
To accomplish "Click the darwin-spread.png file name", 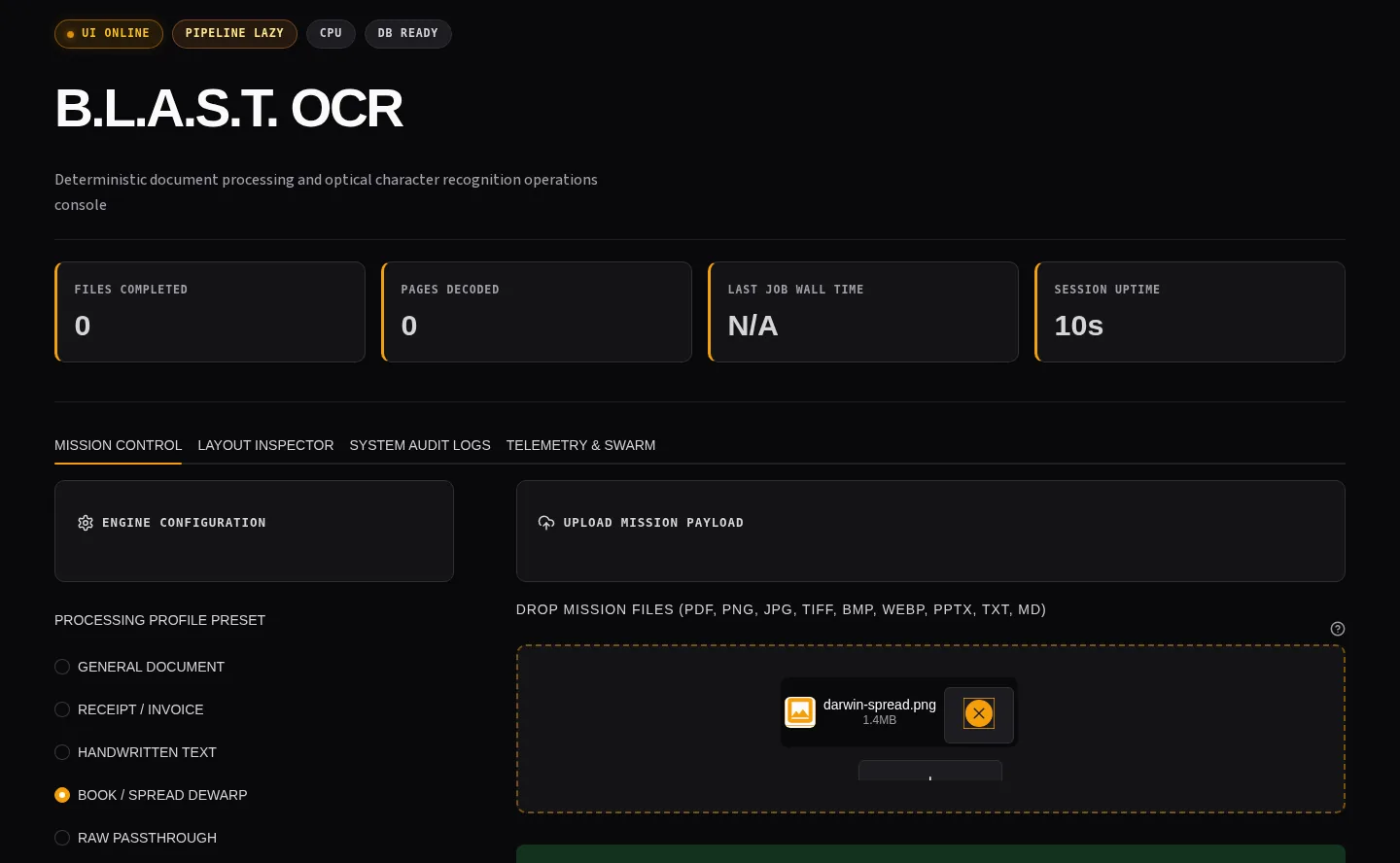I will pos(880,705).
